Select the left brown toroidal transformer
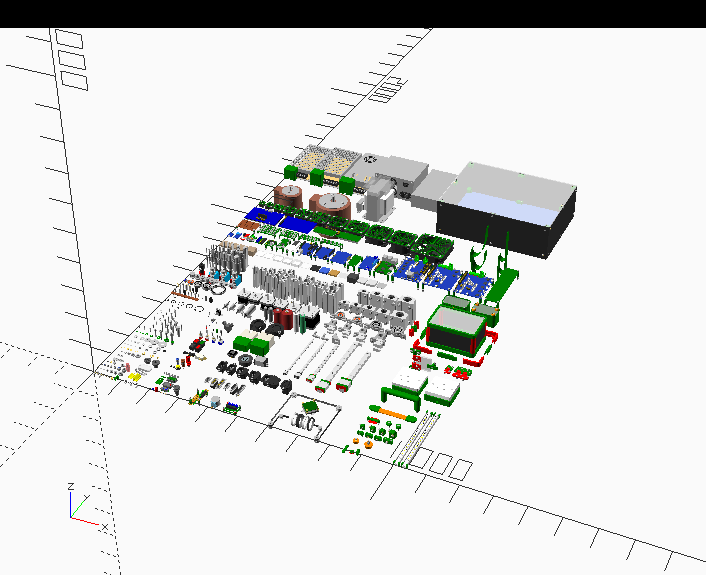The height and width of the screenshot is (575, 706). pyautogui.click(x=291, y=195)
